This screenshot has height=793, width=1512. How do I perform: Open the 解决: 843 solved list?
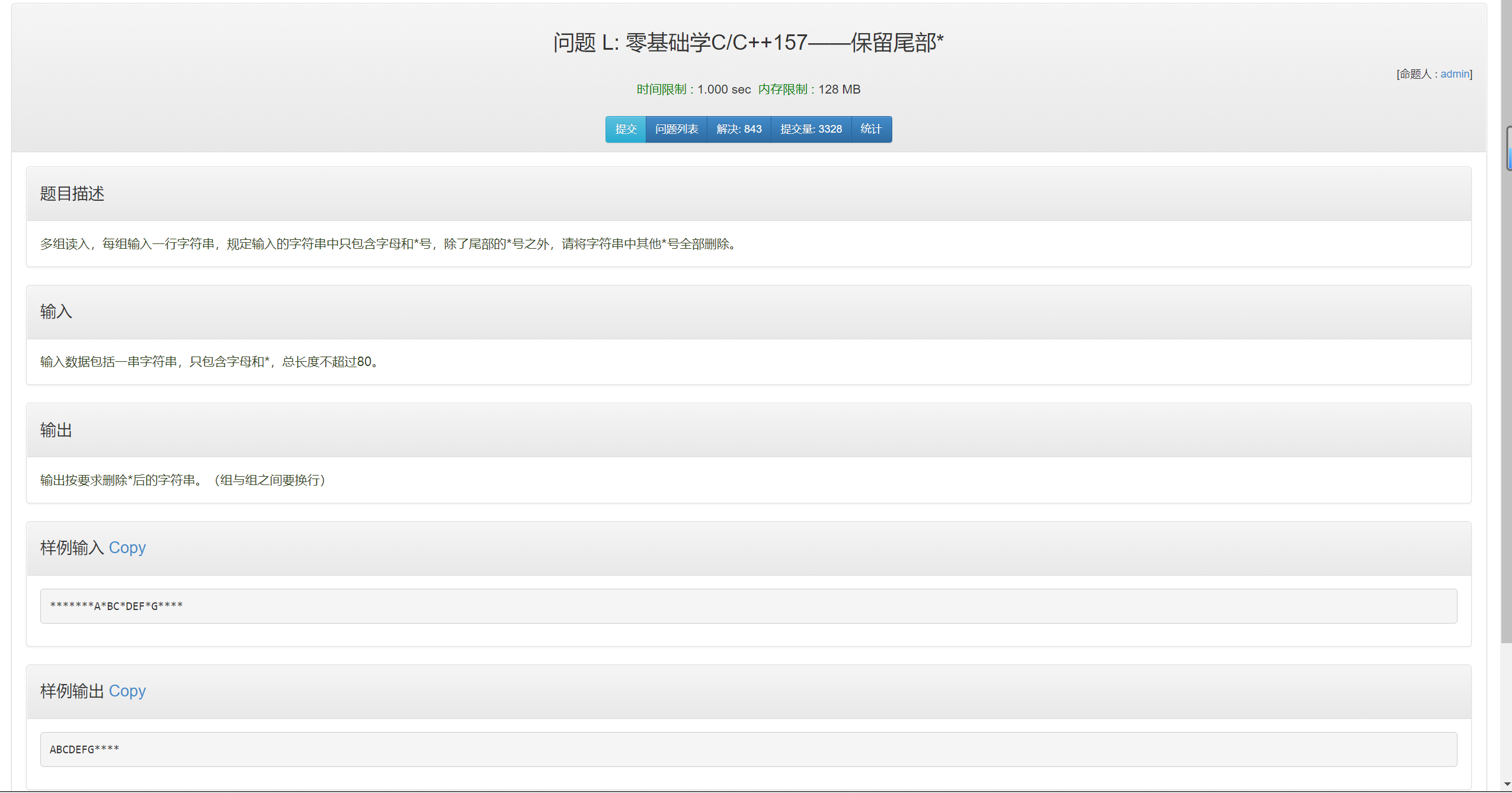click(739, 129)
